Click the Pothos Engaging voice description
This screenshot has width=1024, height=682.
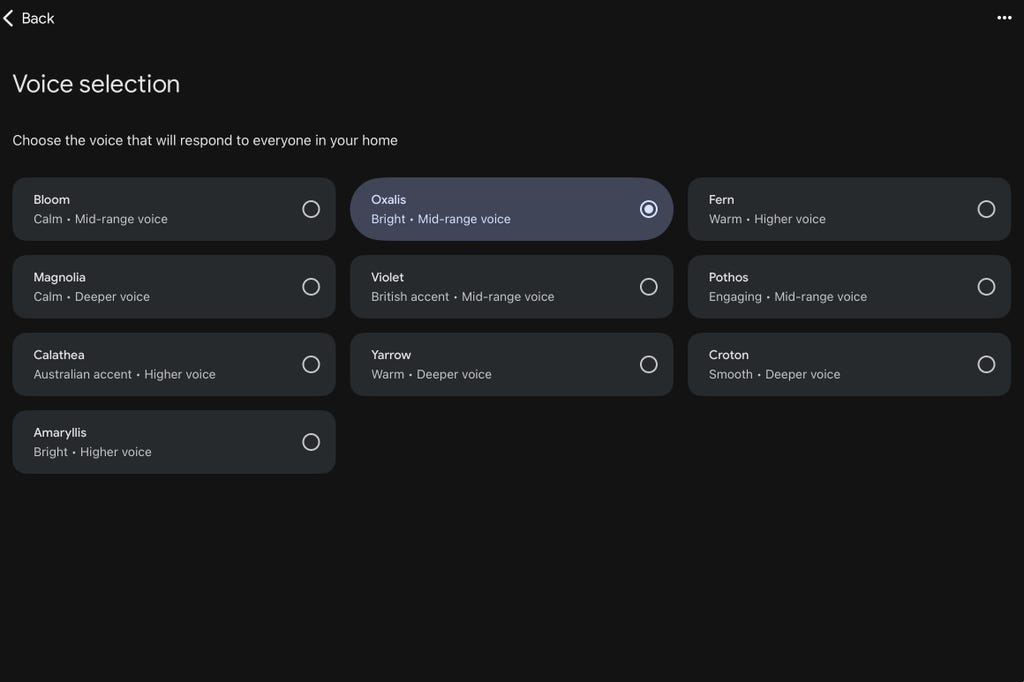coord(787,297)
